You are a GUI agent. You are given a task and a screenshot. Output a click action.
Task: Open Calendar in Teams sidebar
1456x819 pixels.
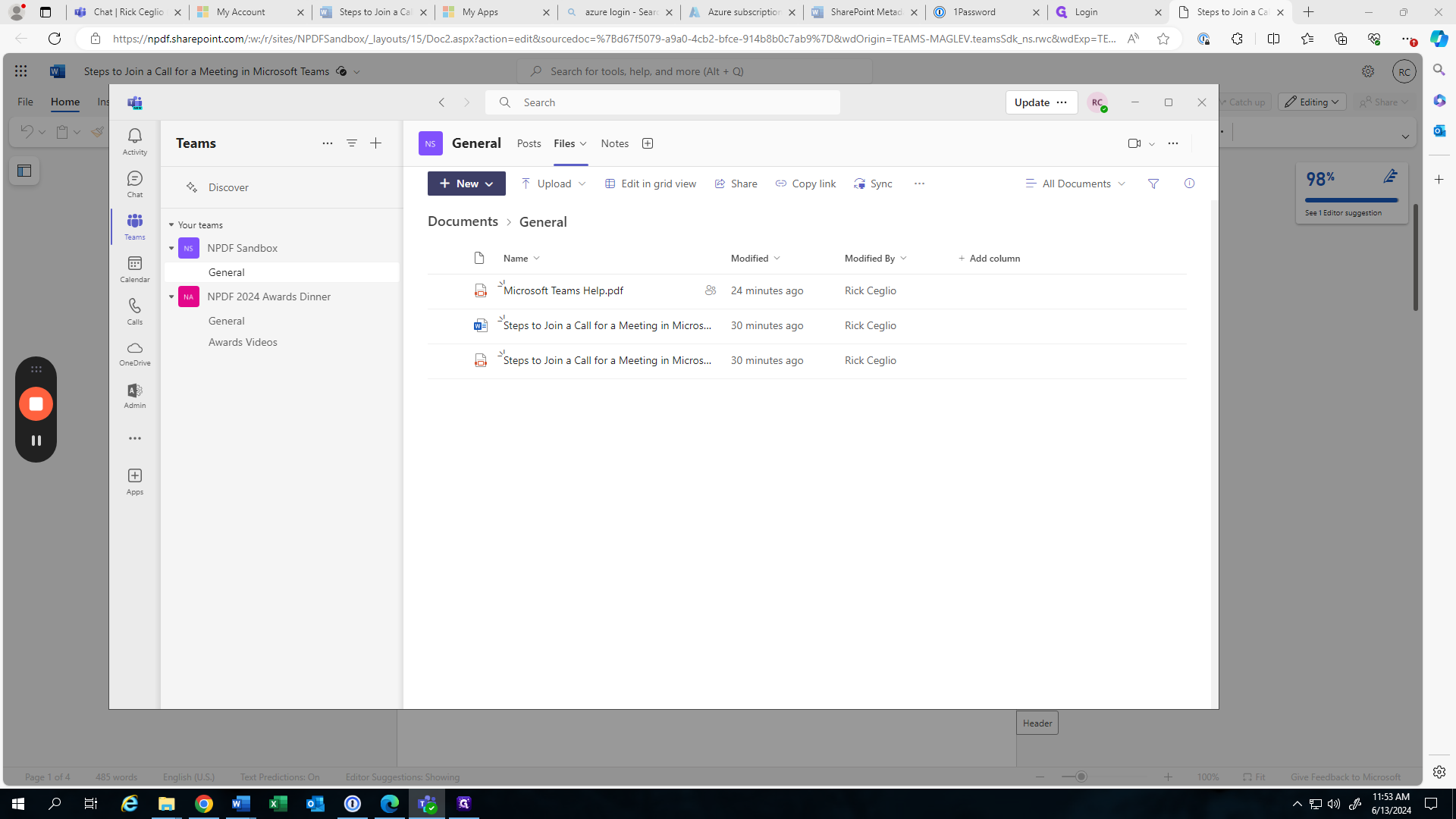point(135,269)
